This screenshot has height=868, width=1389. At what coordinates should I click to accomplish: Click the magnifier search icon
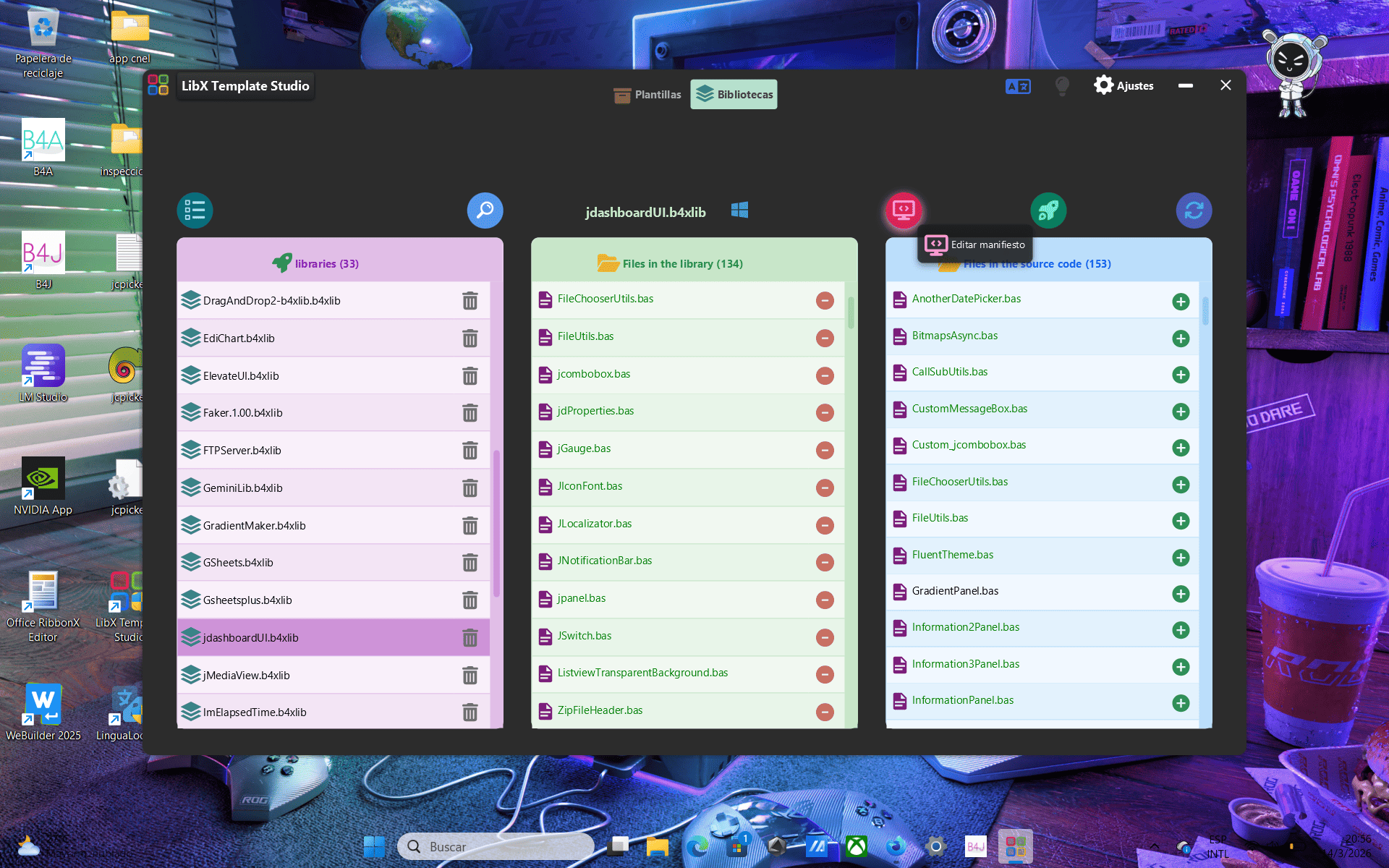click(x=485, y=210)
